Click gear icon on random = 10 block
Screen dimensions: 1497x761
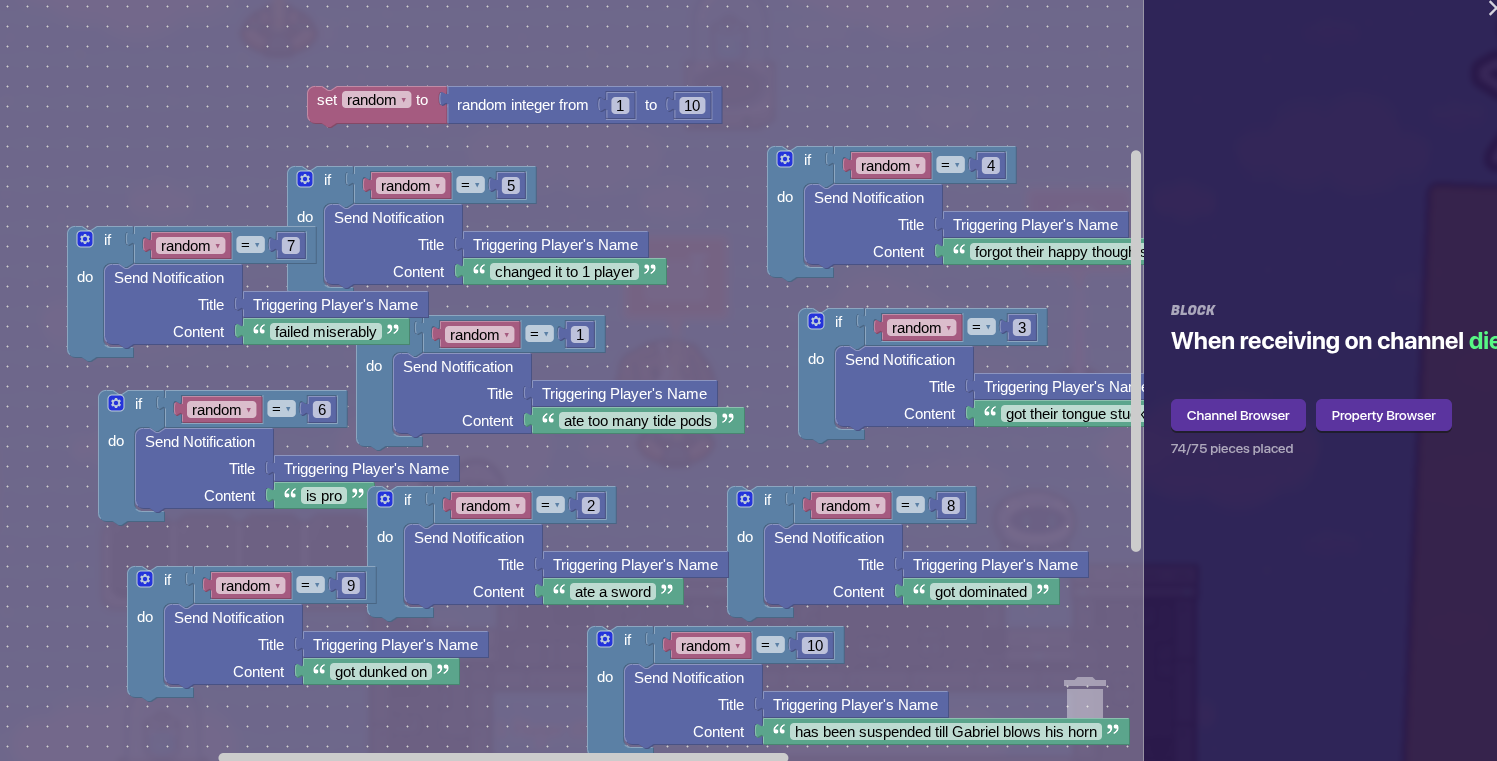point(605,640)
